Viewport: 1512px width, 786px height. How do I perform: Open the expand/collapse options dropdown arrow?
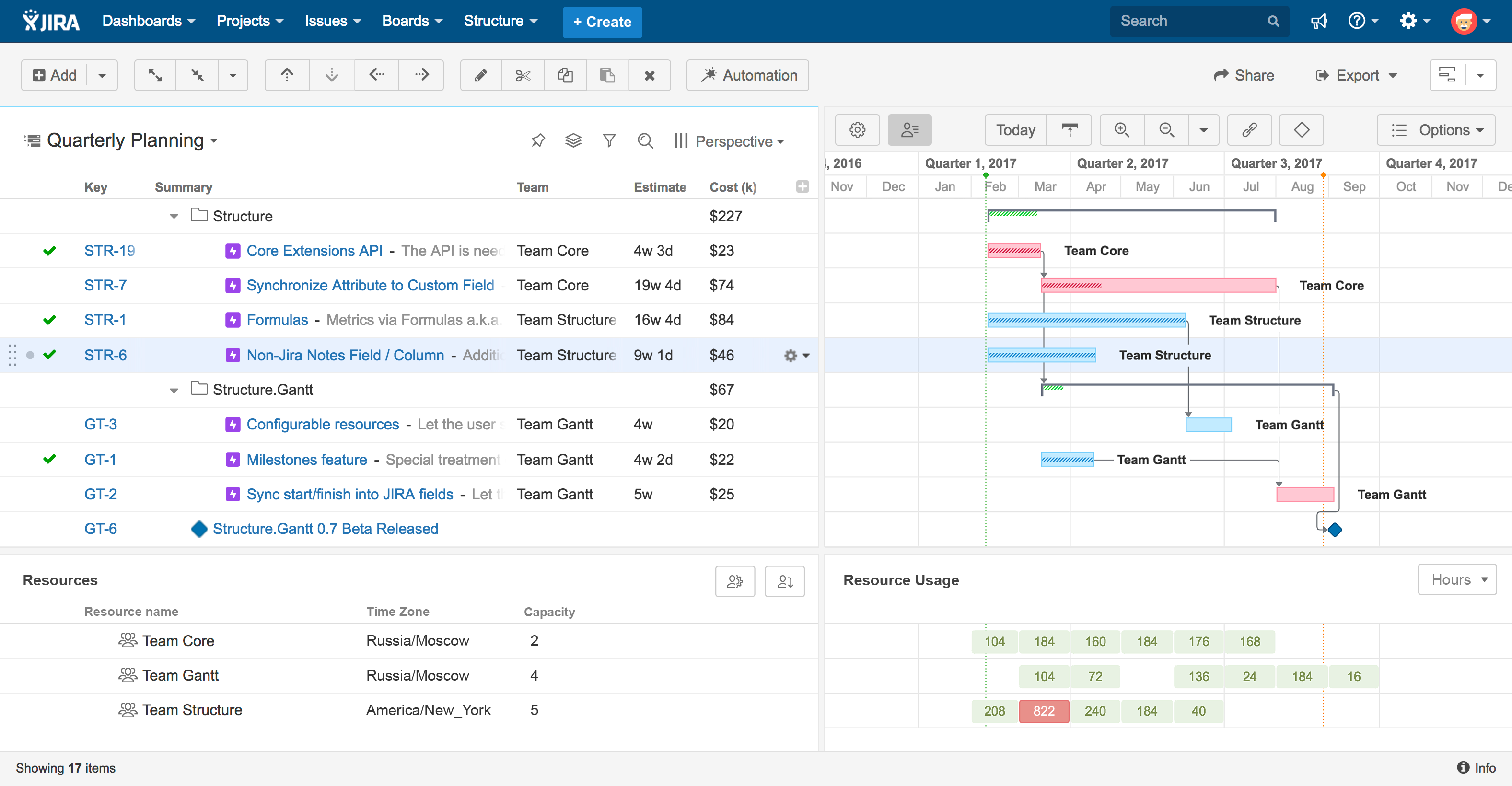(233, 75)
